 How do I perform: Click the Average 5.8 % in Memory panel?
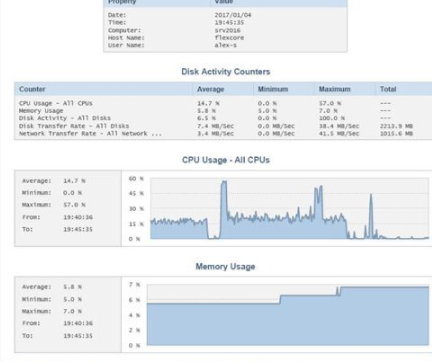72,287
